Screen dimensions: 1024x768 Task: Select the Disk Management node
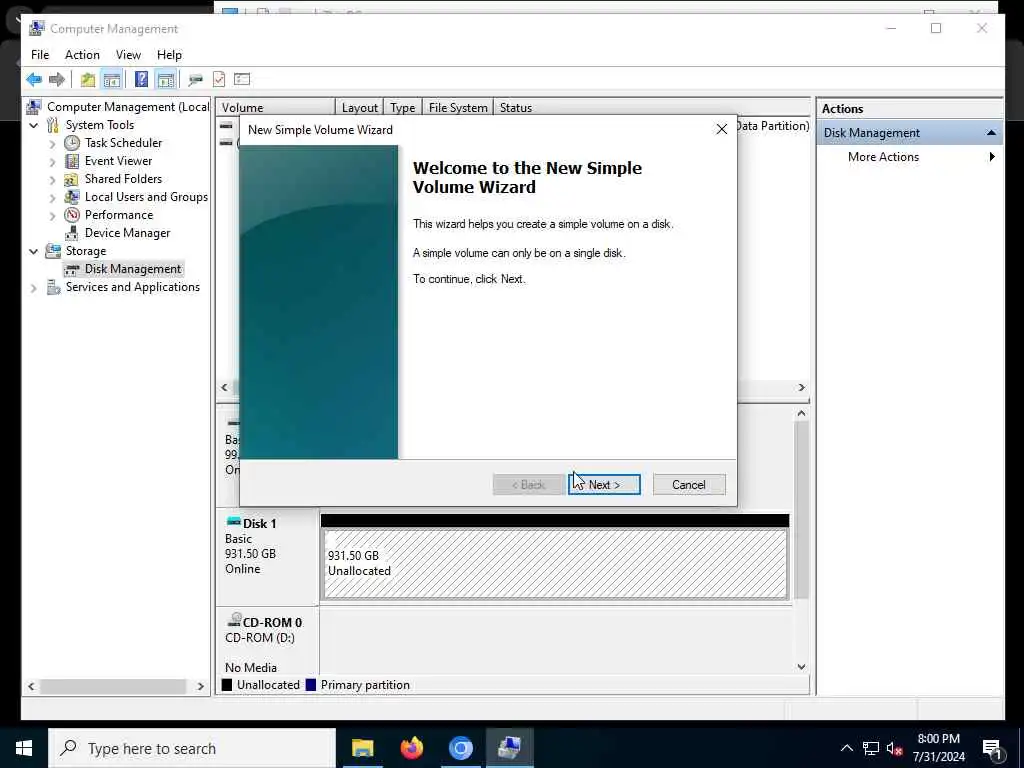[133, 269]
